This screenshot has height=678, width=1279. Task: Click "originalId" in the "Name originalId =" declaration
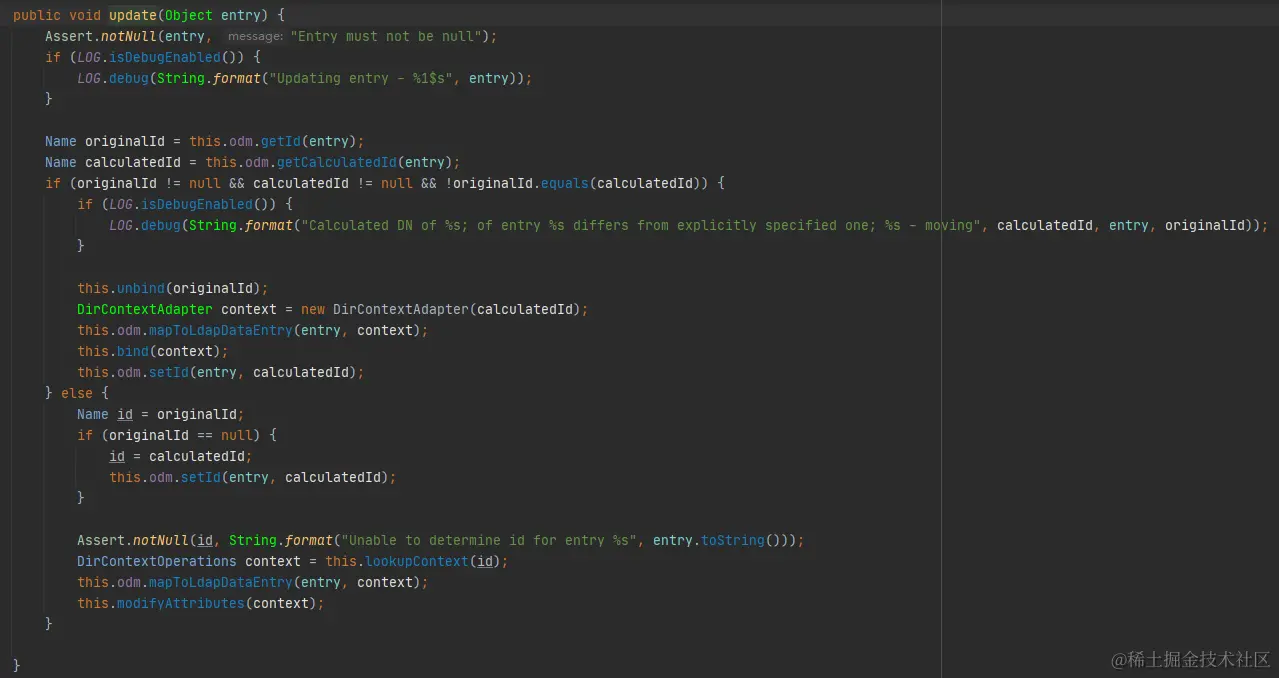pos(125,141)
